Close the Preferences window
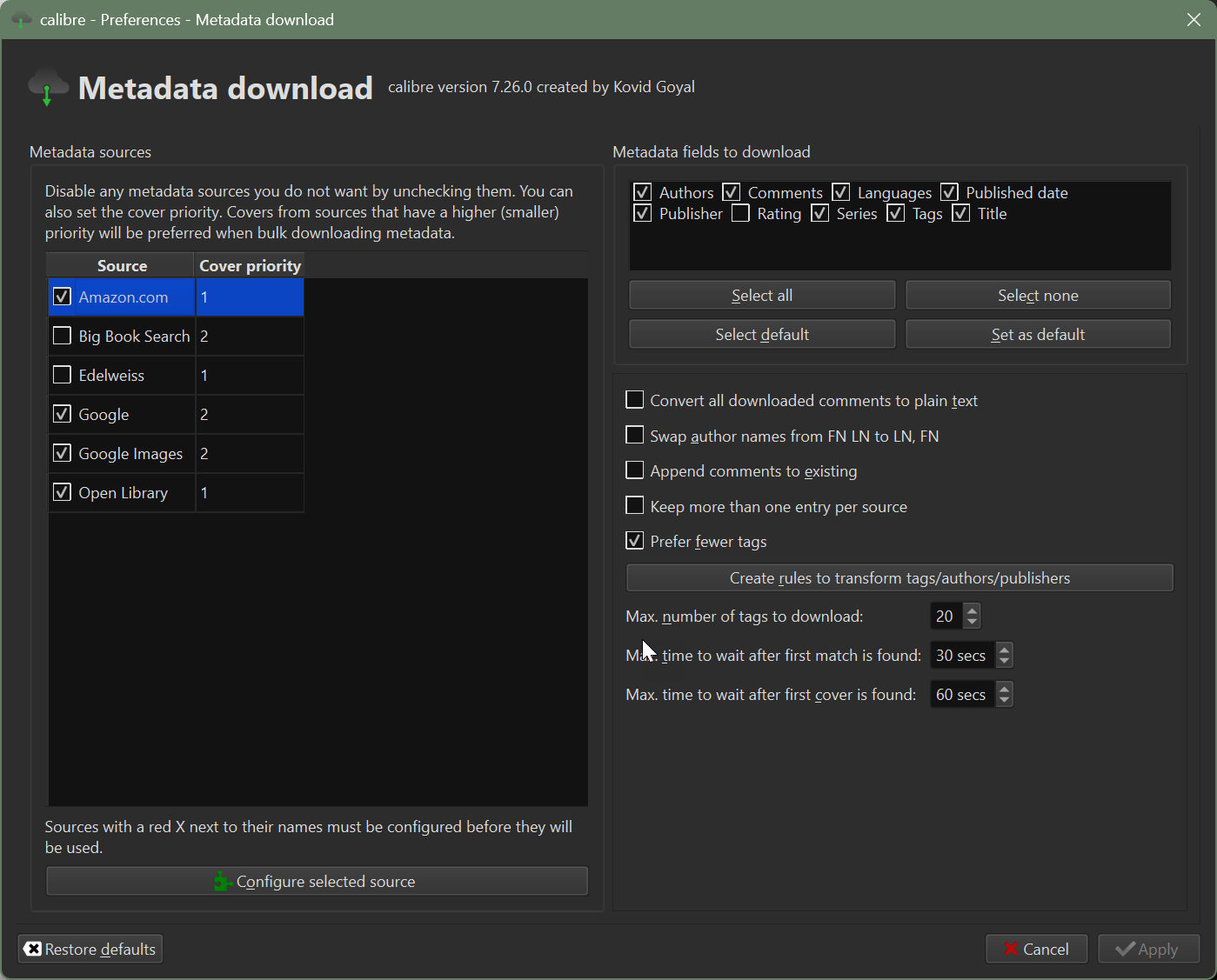The width and height of the screenshot is (1217, 980). tap(1194, 19)
